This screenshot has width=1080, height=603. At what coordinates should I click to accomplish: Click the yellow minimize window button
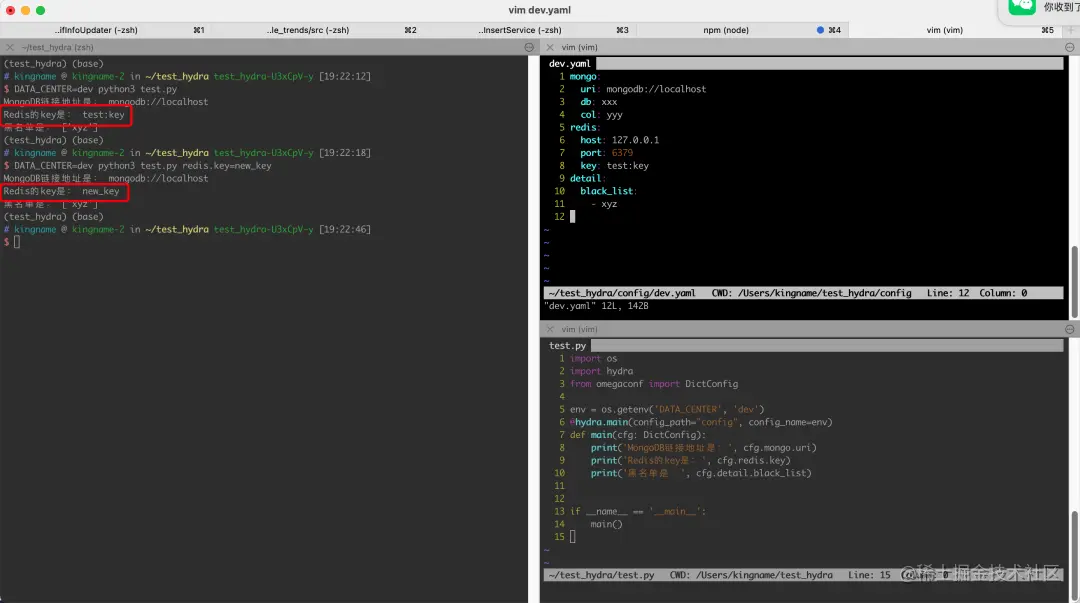25,10
